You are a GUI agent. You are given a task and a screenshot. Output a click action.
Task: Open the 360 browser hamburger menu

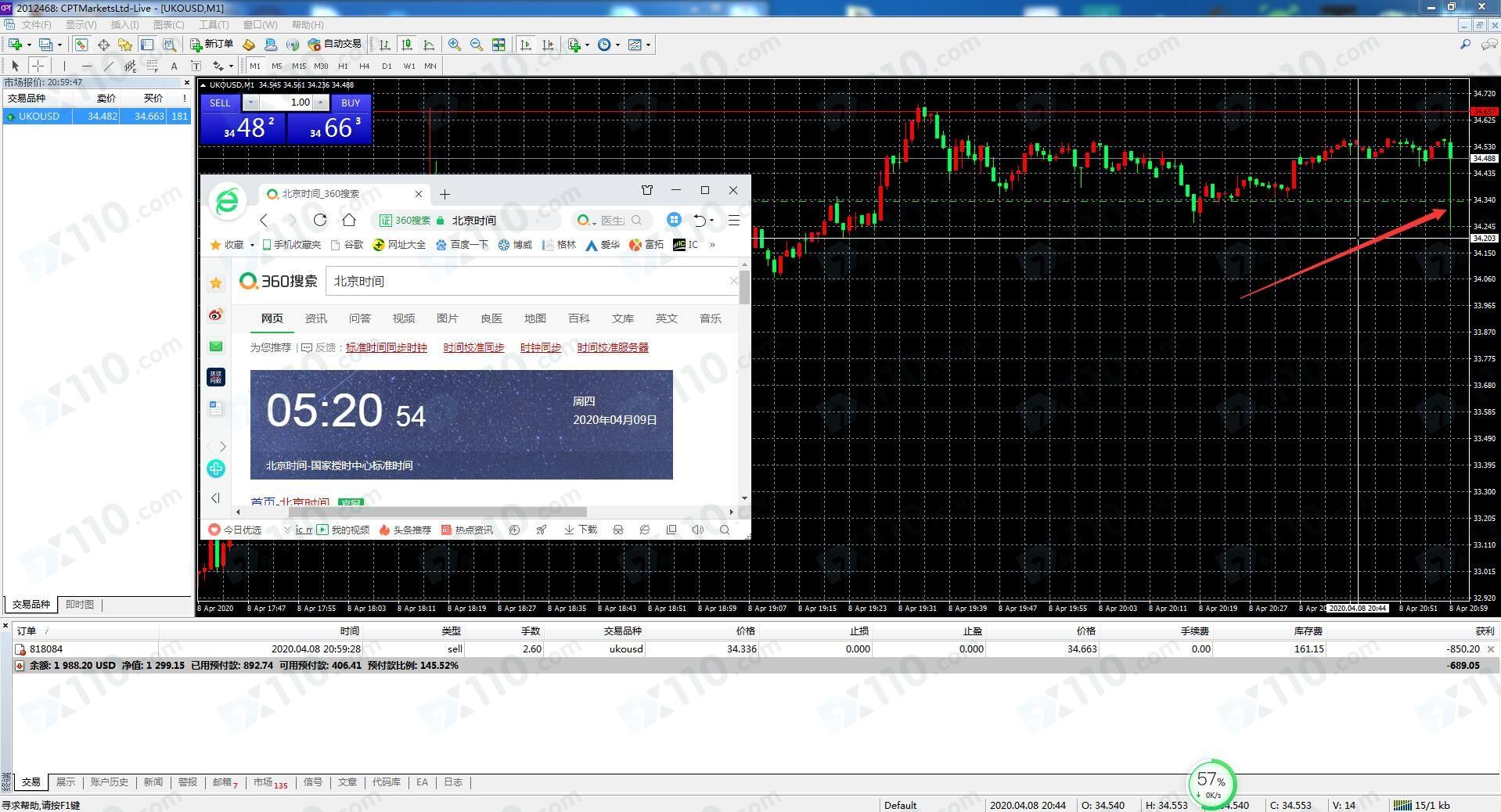[734, 221]
